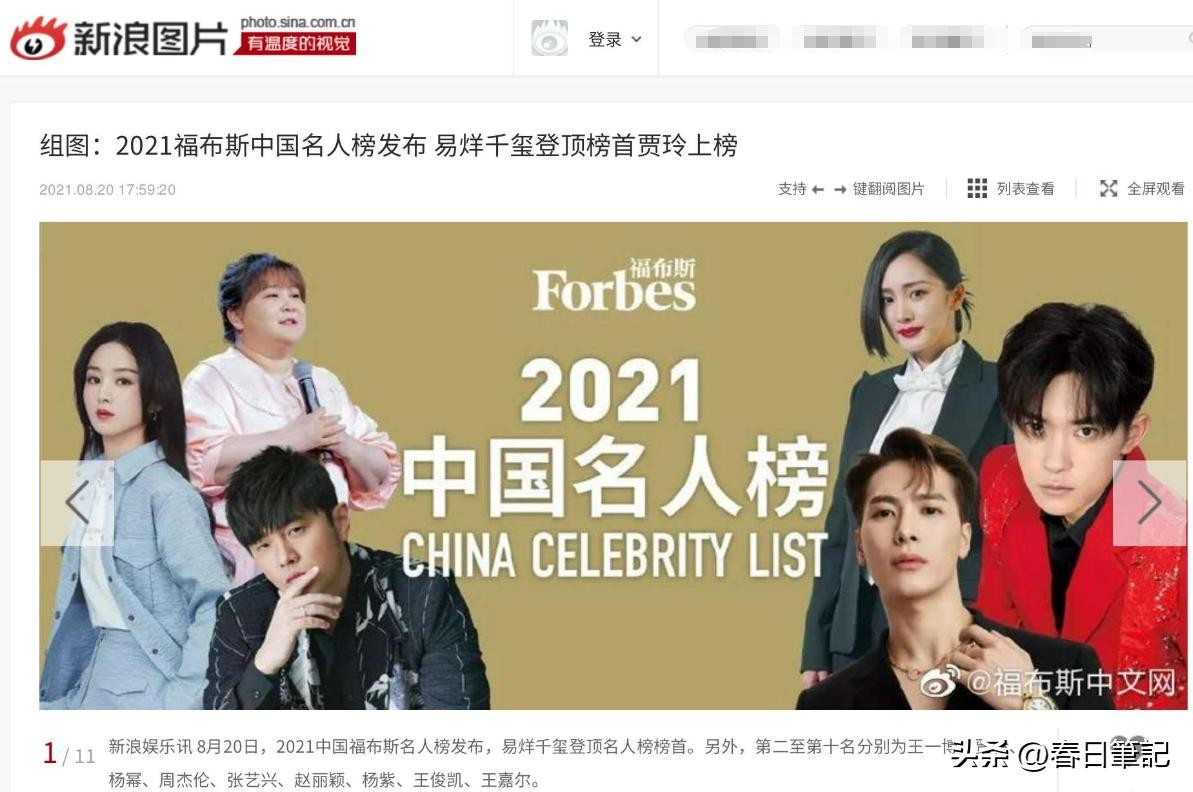Viewport: 1193px width, 792px height.
Task: Click the Forbes 2021 celebrity list image
Action: pyautogui.click(x=613, y=466)
